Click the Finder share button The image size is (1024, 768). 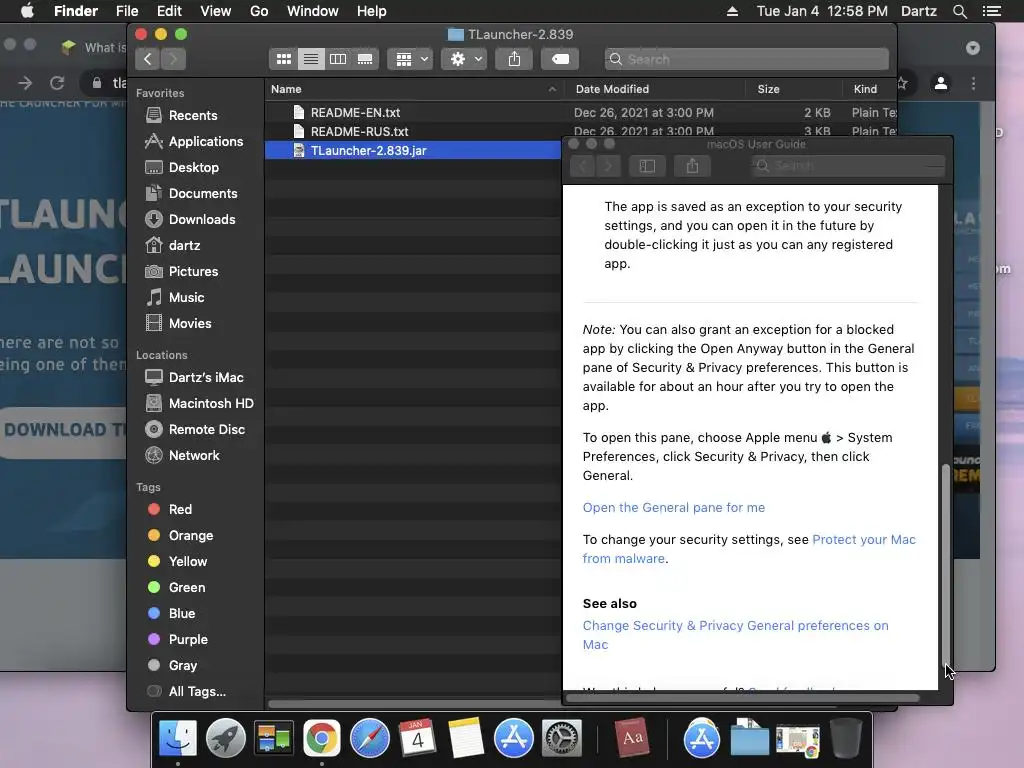tap(514, 59)
